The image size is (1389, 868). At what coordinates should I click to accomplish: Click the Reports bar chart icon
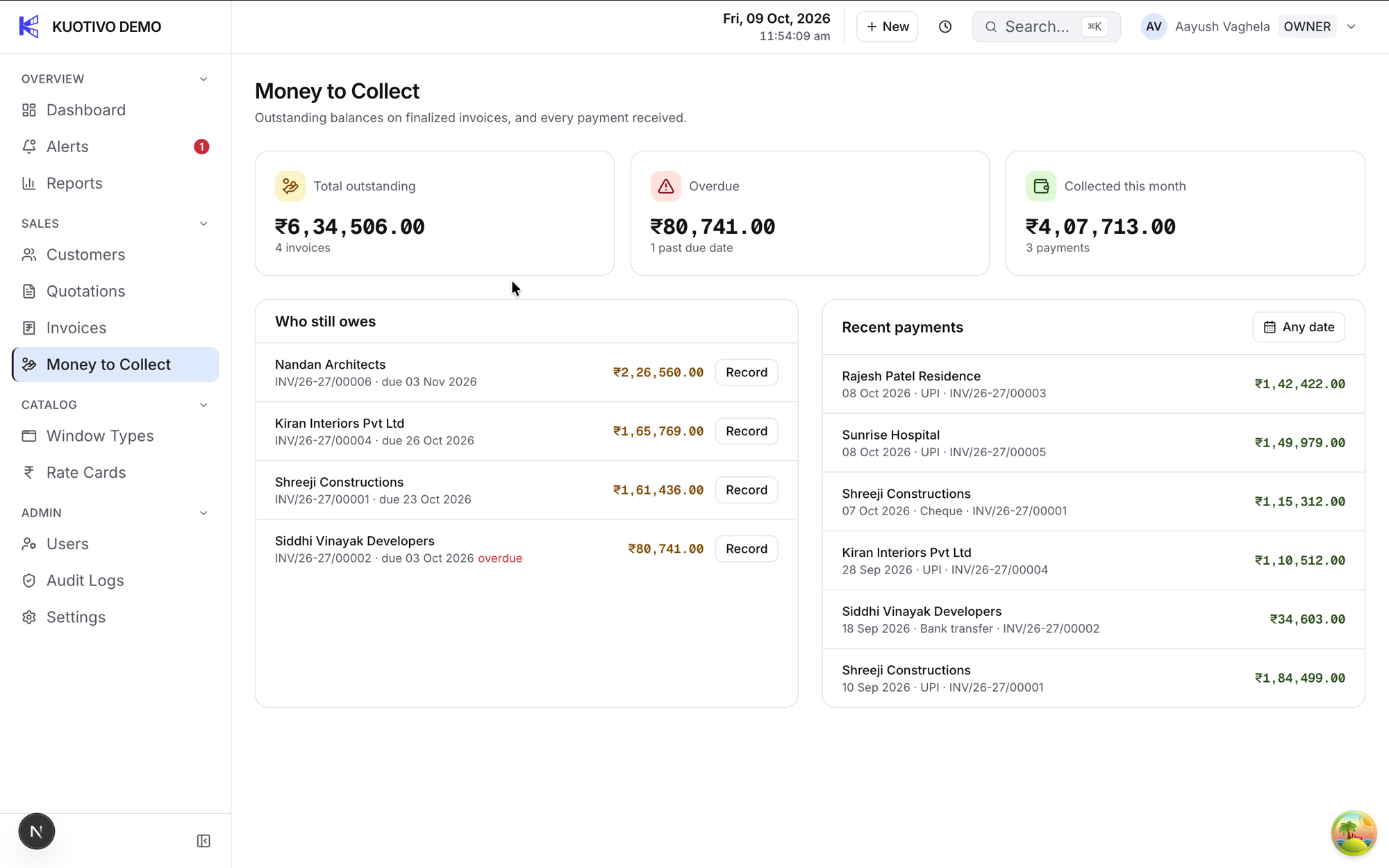tap(29, 183)
